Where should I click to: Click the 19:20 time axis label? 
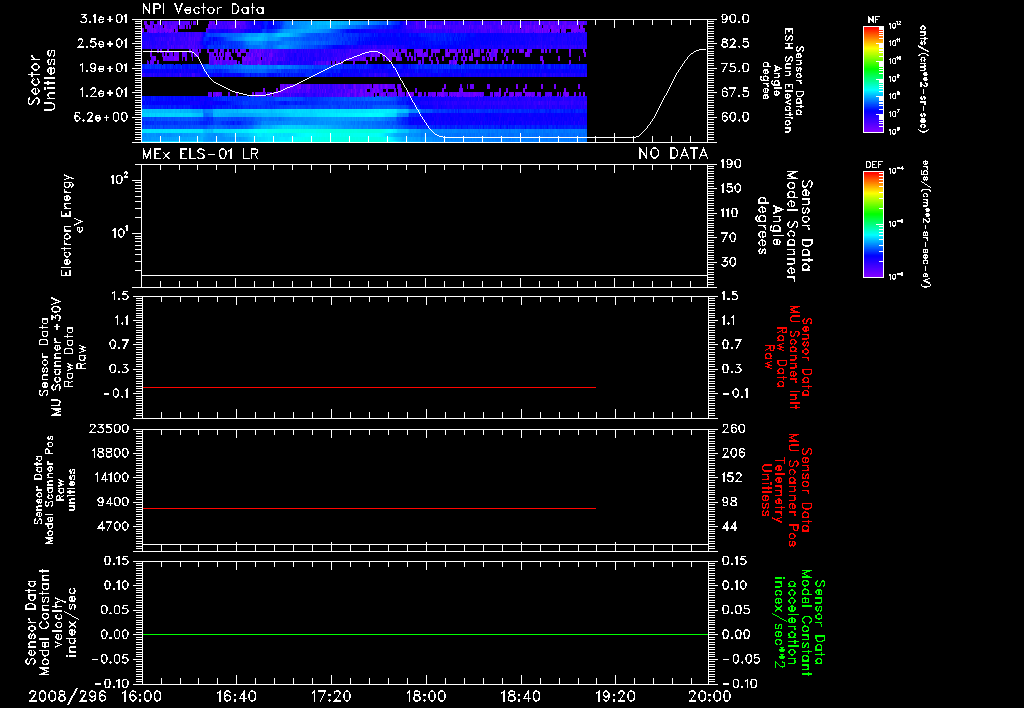click(615, 697)
